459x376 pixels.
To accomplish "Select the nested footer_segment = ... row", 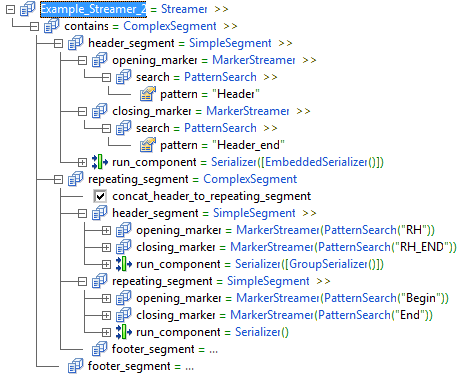I will pos(165,349).
